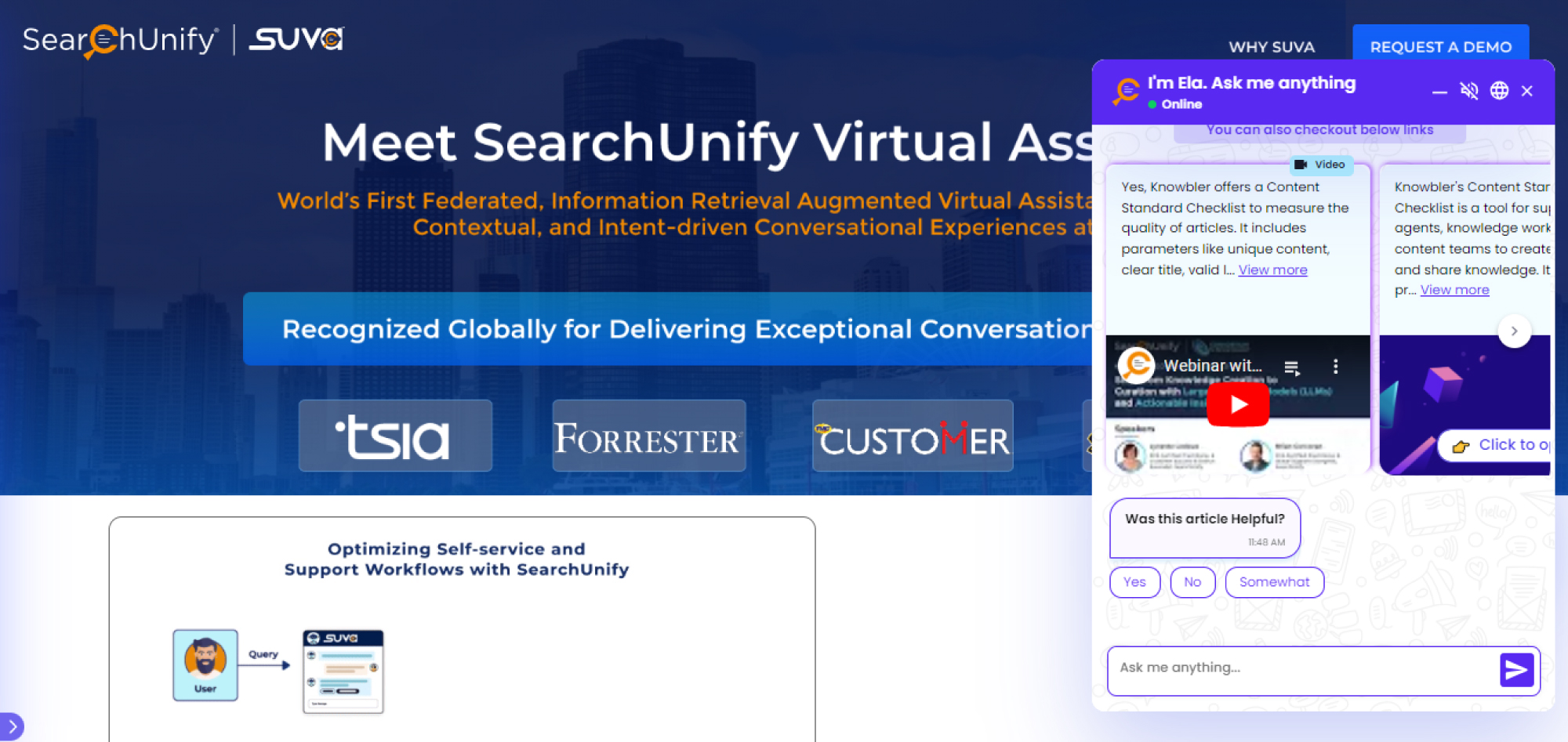Click the SUVA chat window illustration in diagram

coord(343,671)
